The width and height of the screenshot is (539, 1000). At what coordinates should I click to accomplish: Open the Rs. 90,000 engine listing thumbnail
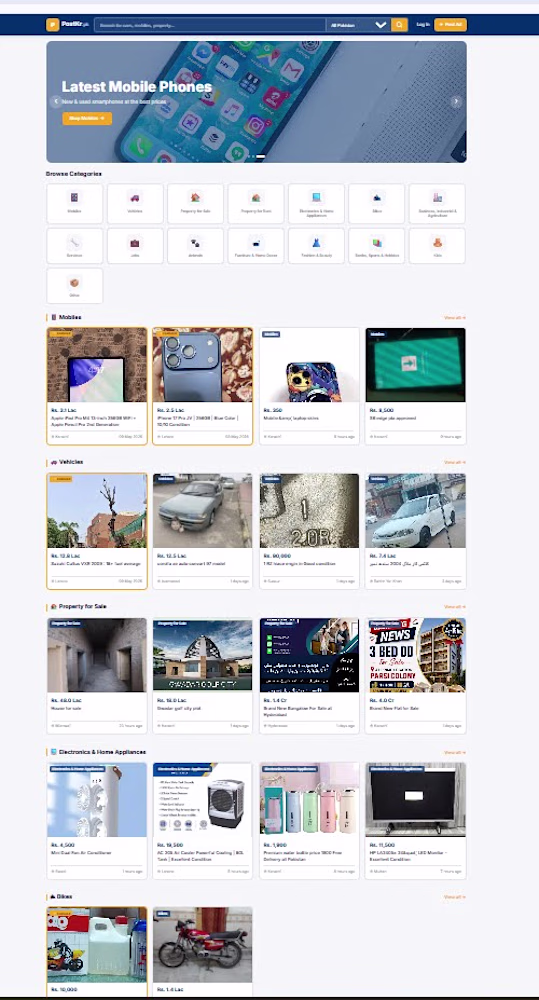coord(309,510)
